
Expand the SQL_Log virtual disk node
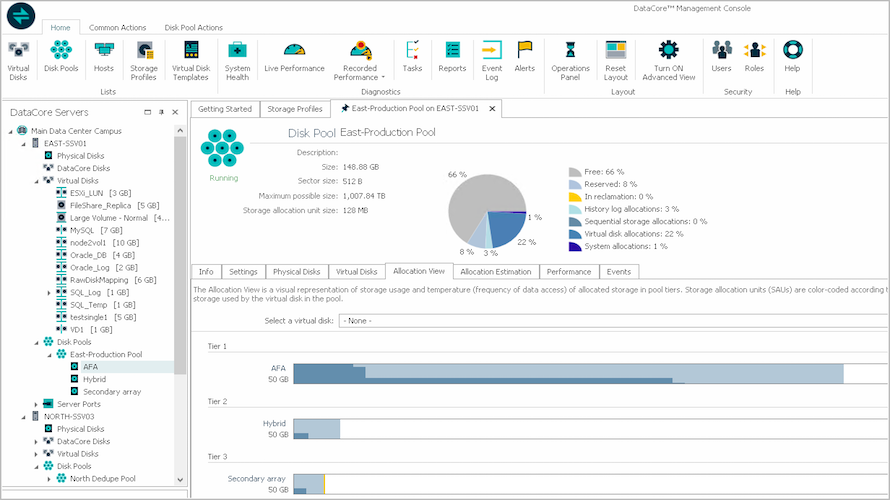pyautogui.click(x=49, y=293)
